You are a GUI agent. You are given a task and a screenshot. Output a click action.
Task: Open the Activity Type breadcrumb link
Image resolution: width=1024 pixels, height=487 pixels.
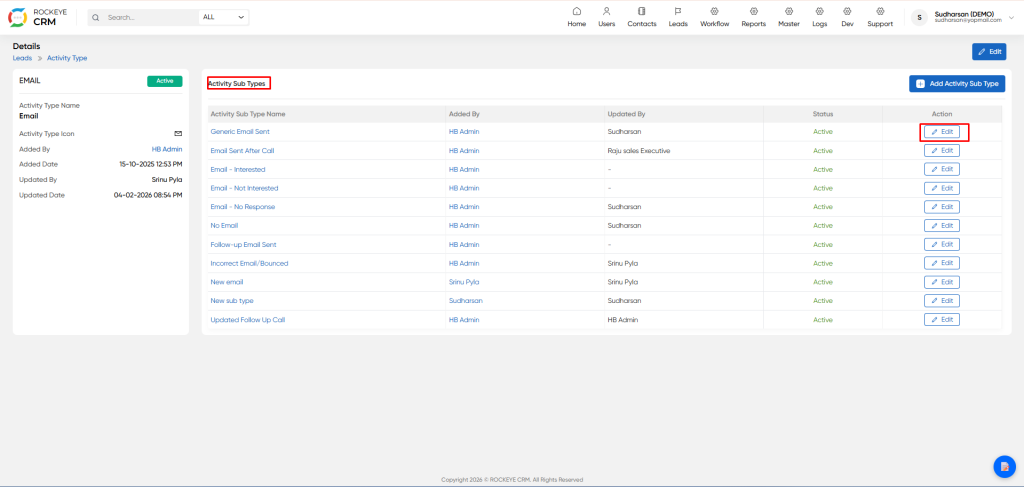coord(67,58)
